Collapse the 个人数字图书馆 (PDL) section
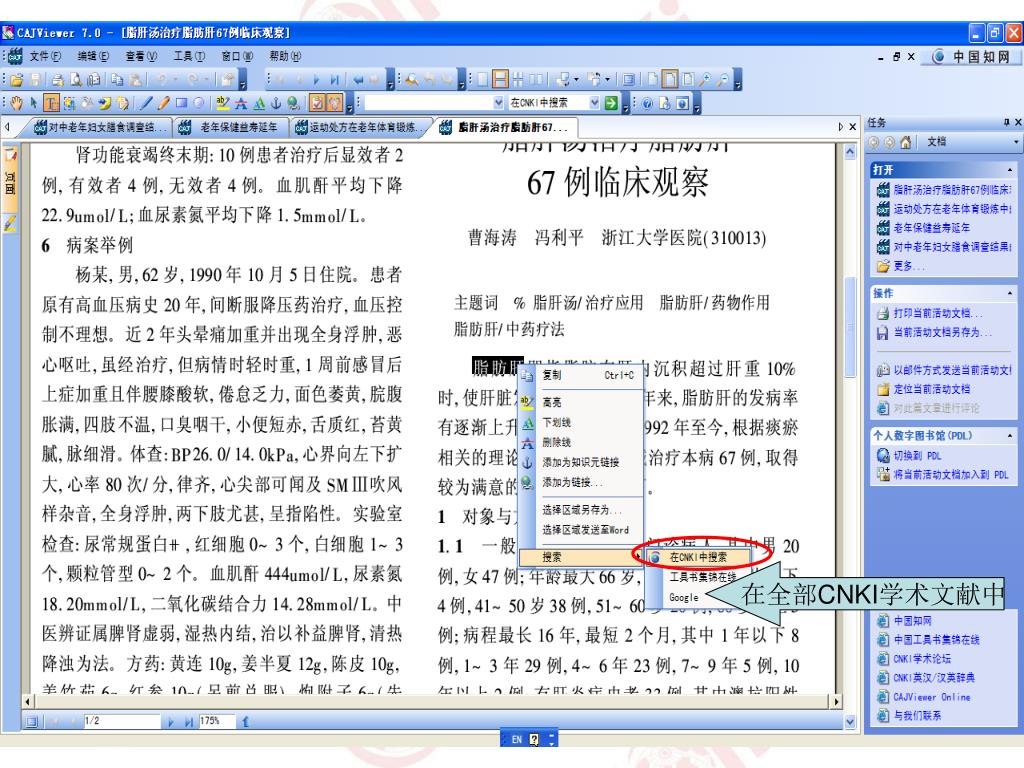This screenshot has width=1024, height=768. [x=1010, y=436]
